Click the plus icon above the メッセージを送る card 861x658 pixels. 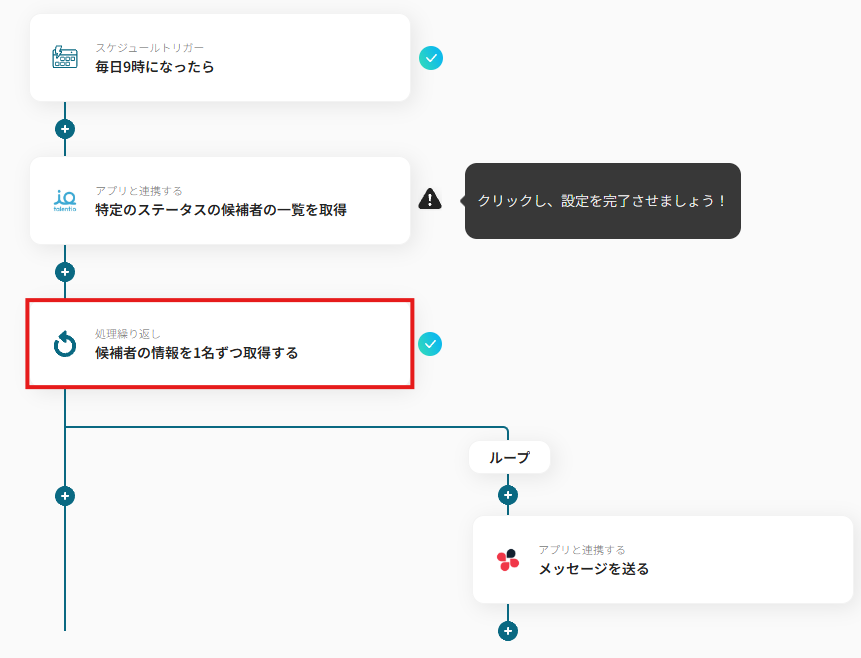(509, 494)
